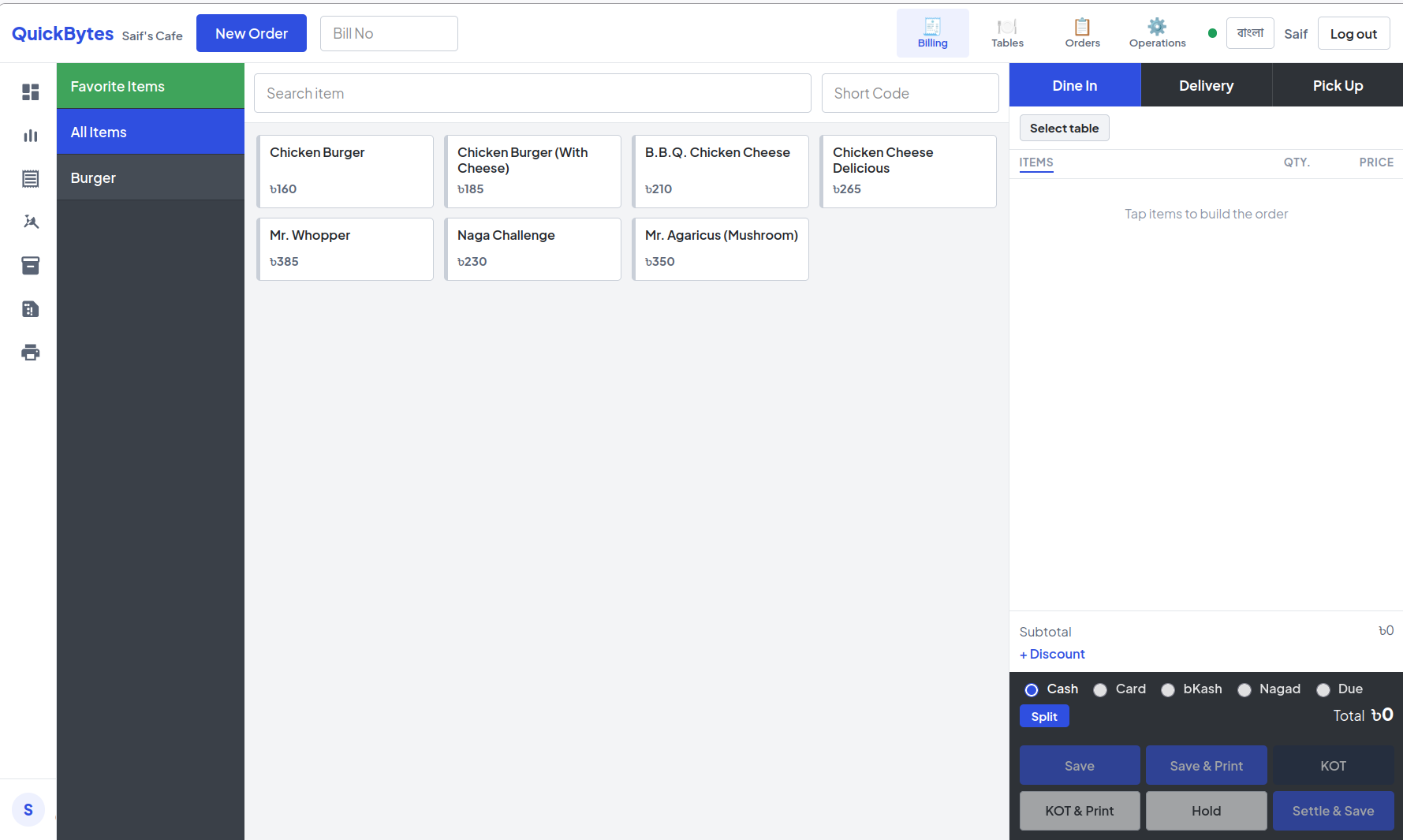
Task: Open the archive box icon in sidebar
Action: coord(31,266)
